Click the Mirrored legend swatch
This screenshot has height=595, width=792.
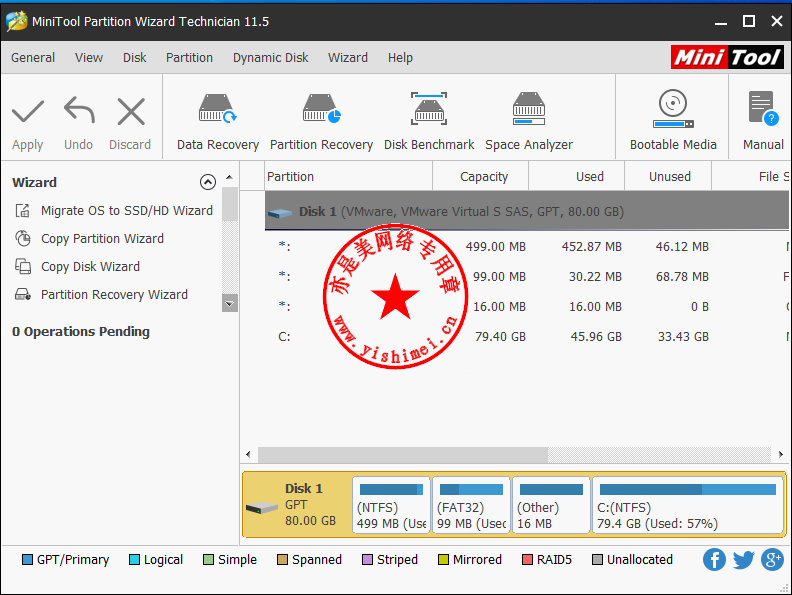point(443,560)
